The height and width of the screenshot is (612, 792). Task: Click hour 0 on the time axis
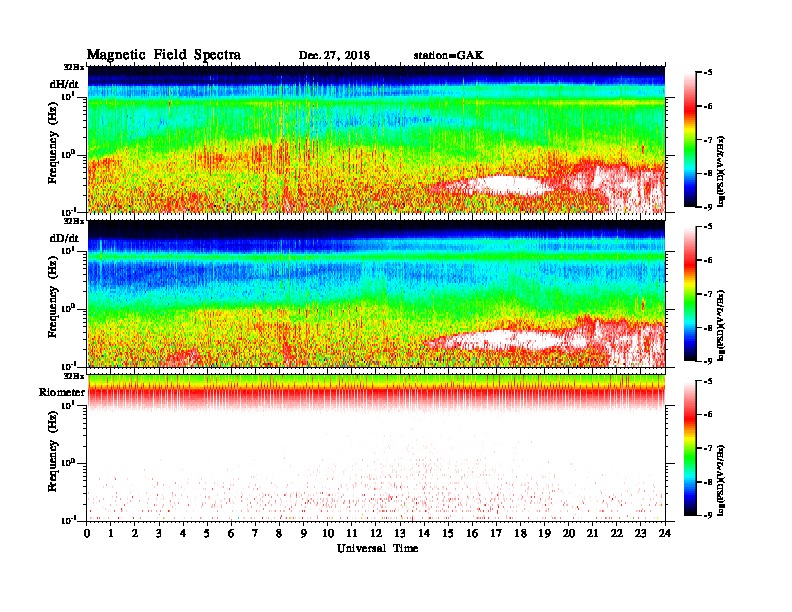coord(87,534)
